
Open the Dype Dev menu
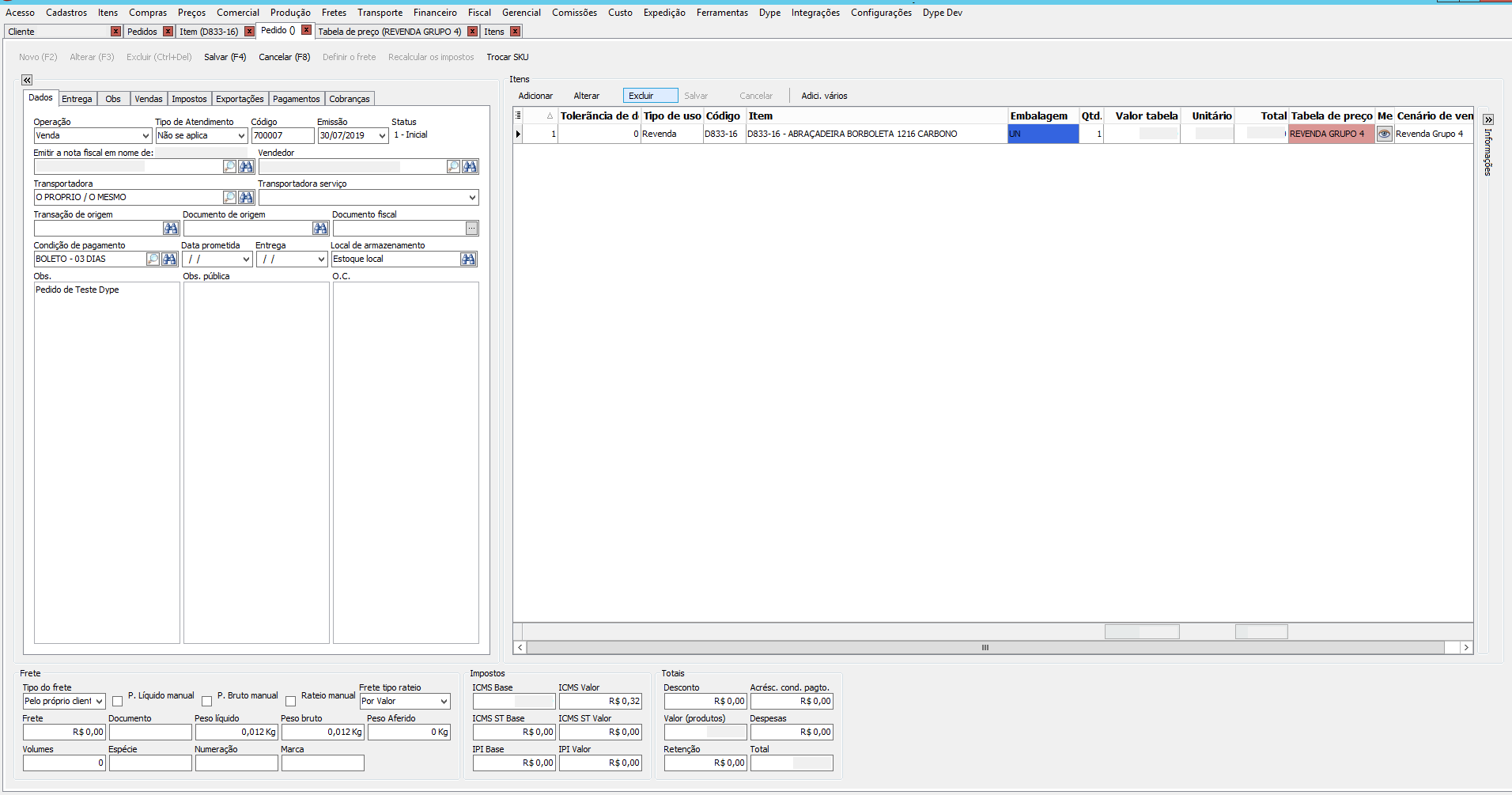[x=943, y=13]
